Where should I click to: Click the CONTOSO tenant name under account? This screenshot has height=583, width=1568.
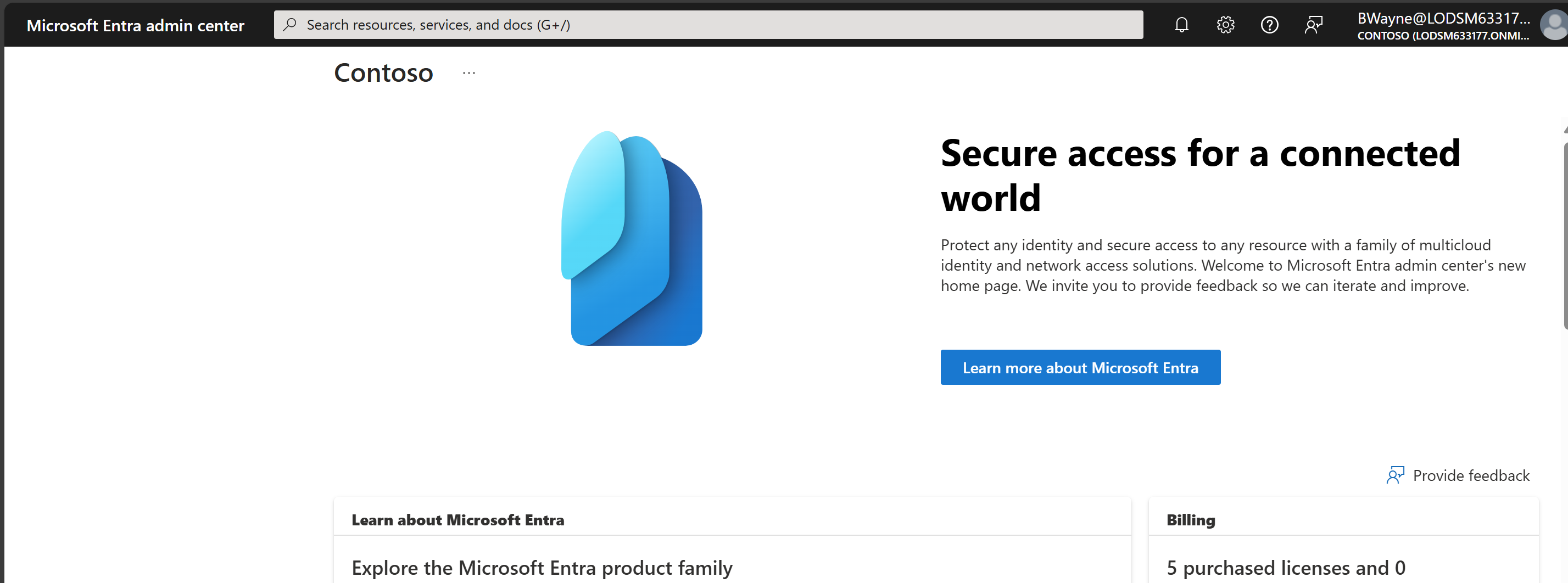coord(1443,36)
